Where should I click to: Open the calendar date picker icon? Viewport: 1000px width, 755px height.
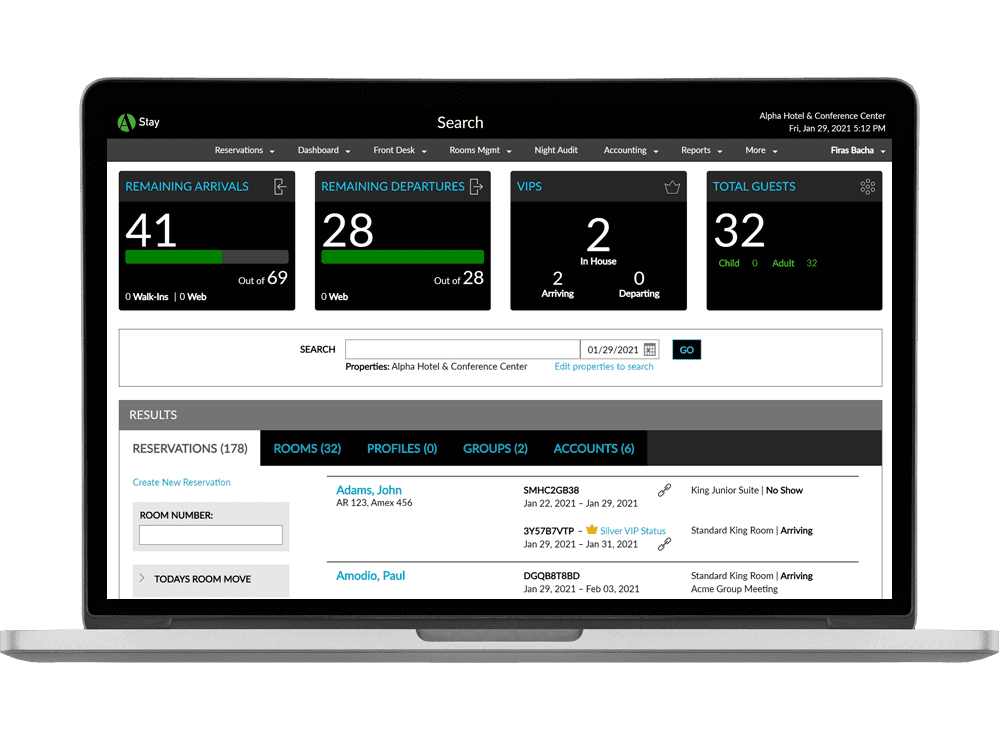pyautogui.click(x=650, y=349)
